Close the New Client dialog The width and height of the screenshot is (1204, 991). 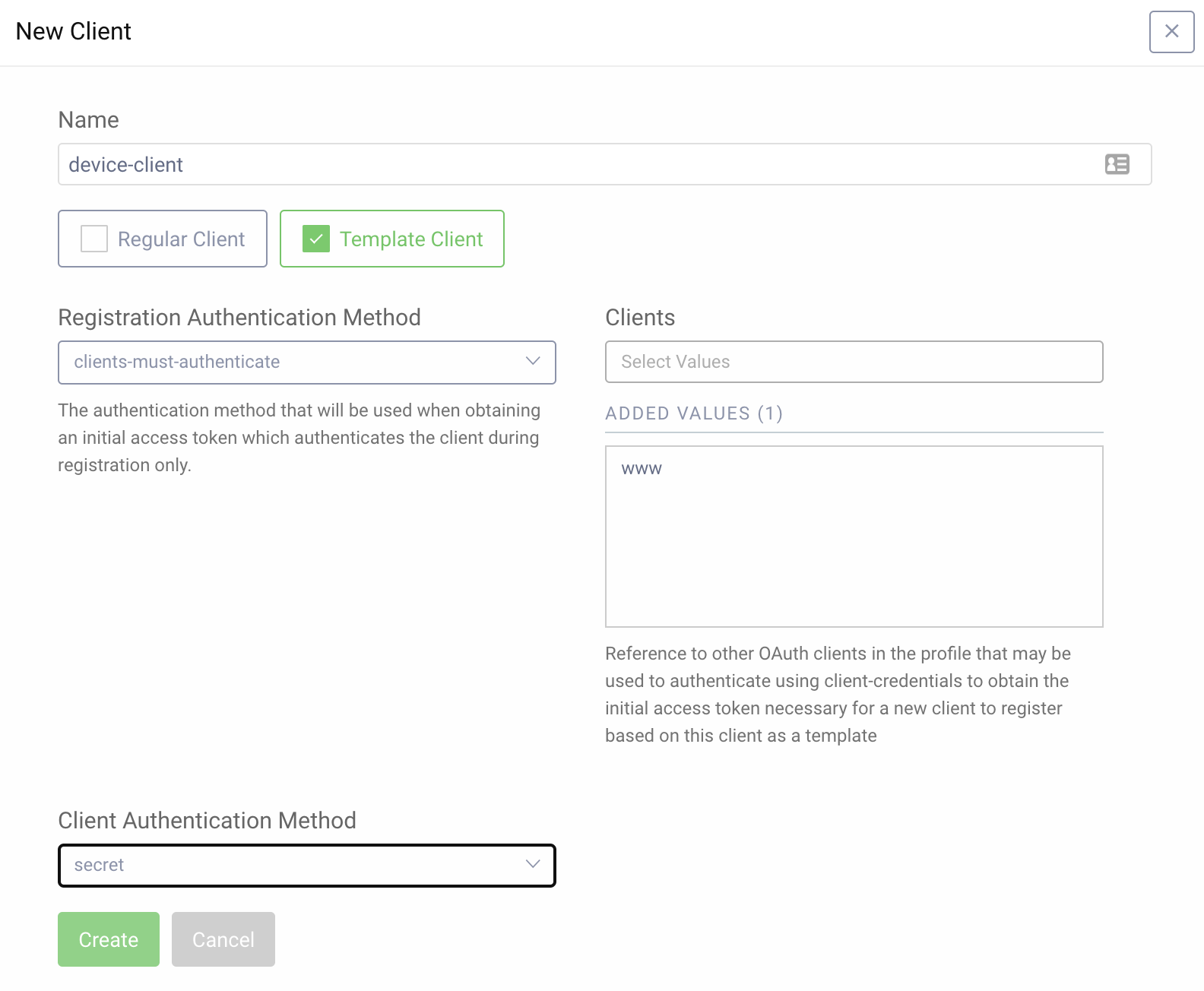pyautogui.click(x=1171, y=31)
